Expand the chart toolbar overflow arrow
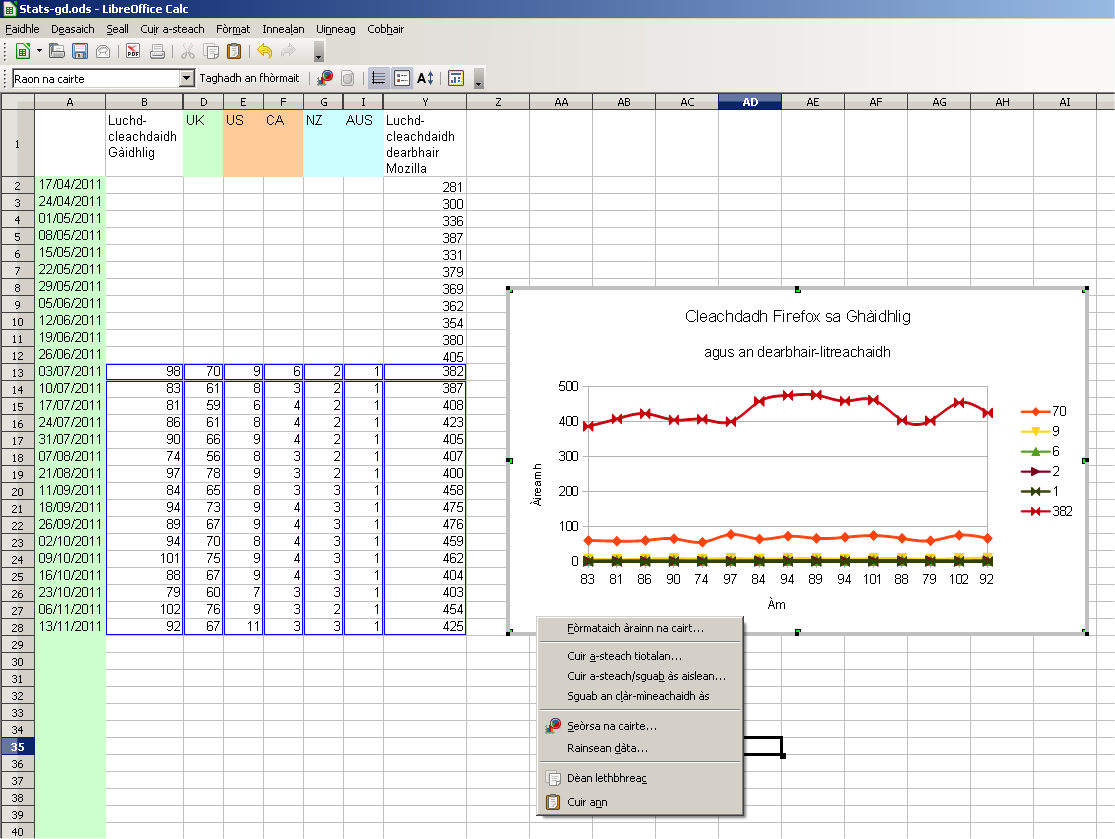Viewport: 1115px width, 839px height. tap(479, 80)
